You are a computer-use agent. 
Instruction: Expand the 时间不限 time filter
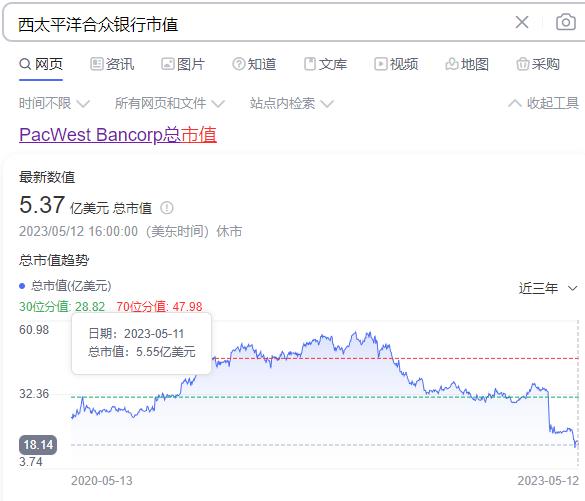pos(54,103)
